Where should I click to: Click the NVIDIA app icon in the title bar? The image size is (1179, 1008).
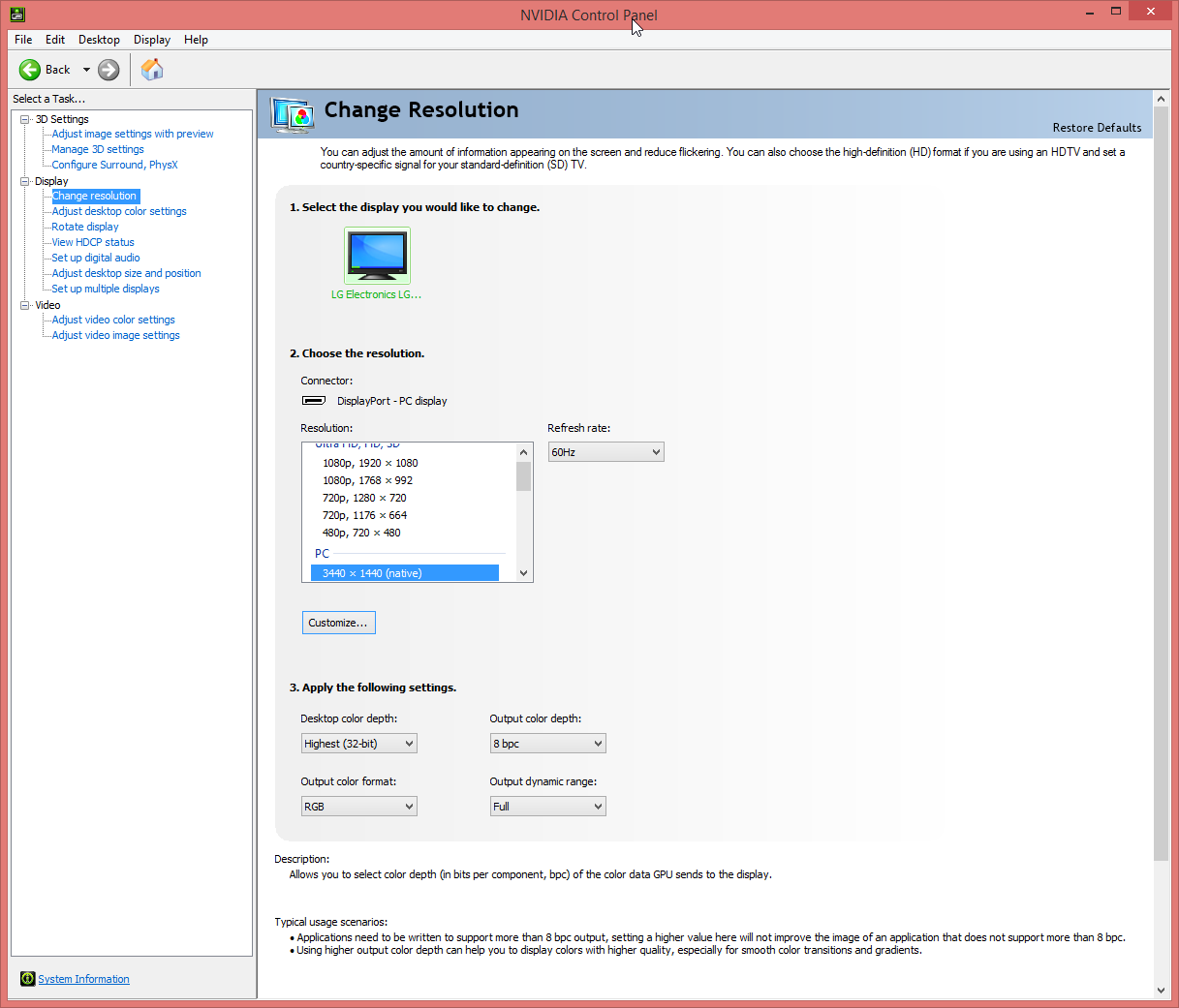click(17, 14)
